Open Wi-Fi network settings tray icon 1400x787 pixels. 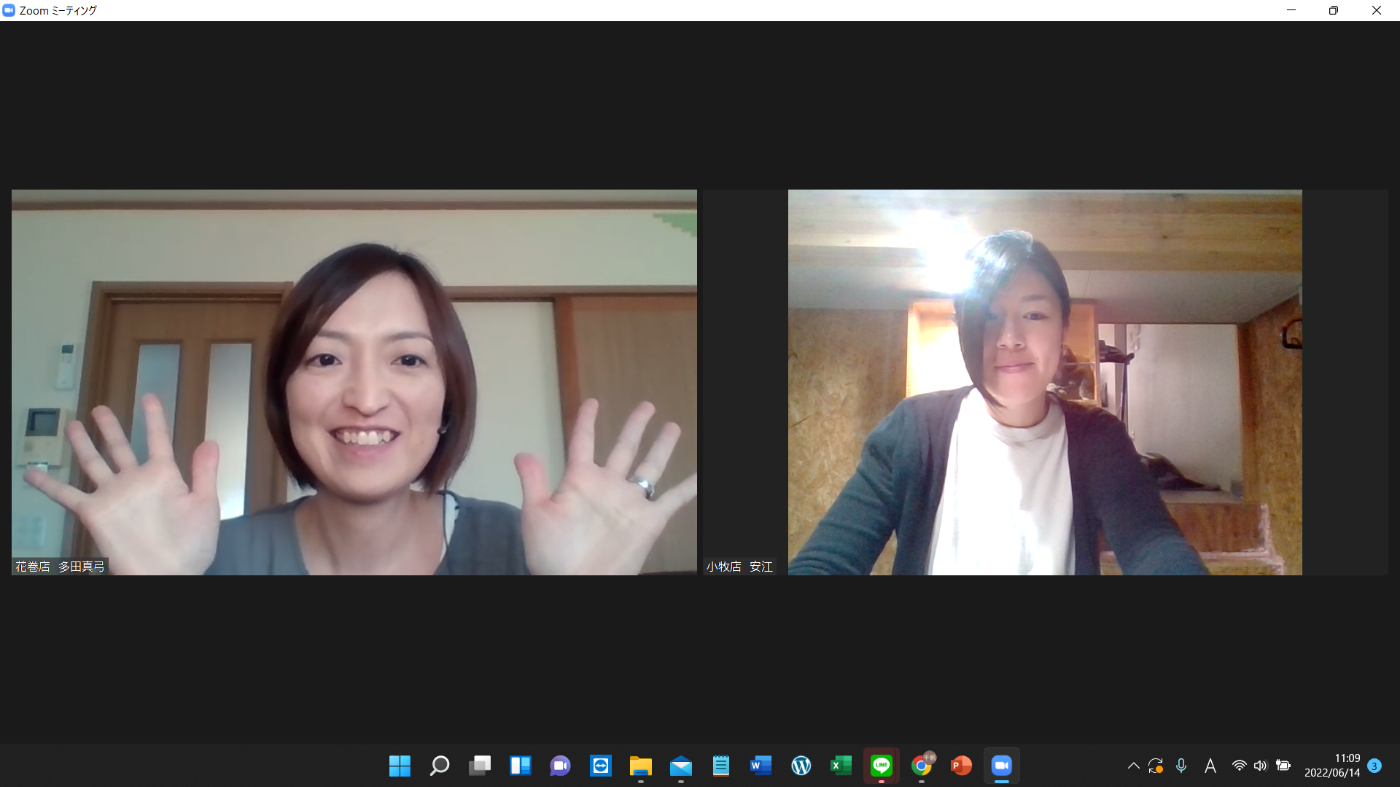point(1239,766)
